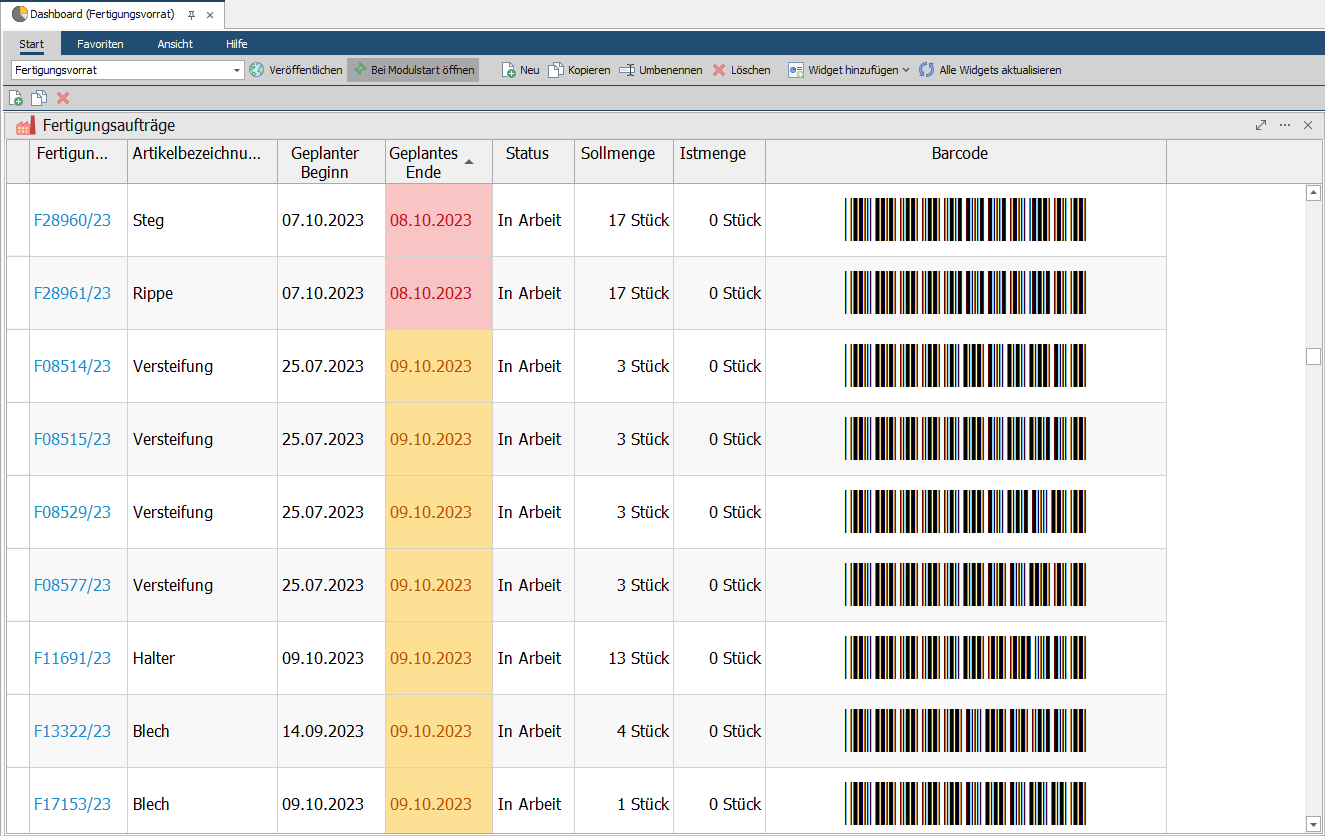Click the Umbenennen icon
The image size is (1325, 836).
click(x=627, y=70)
